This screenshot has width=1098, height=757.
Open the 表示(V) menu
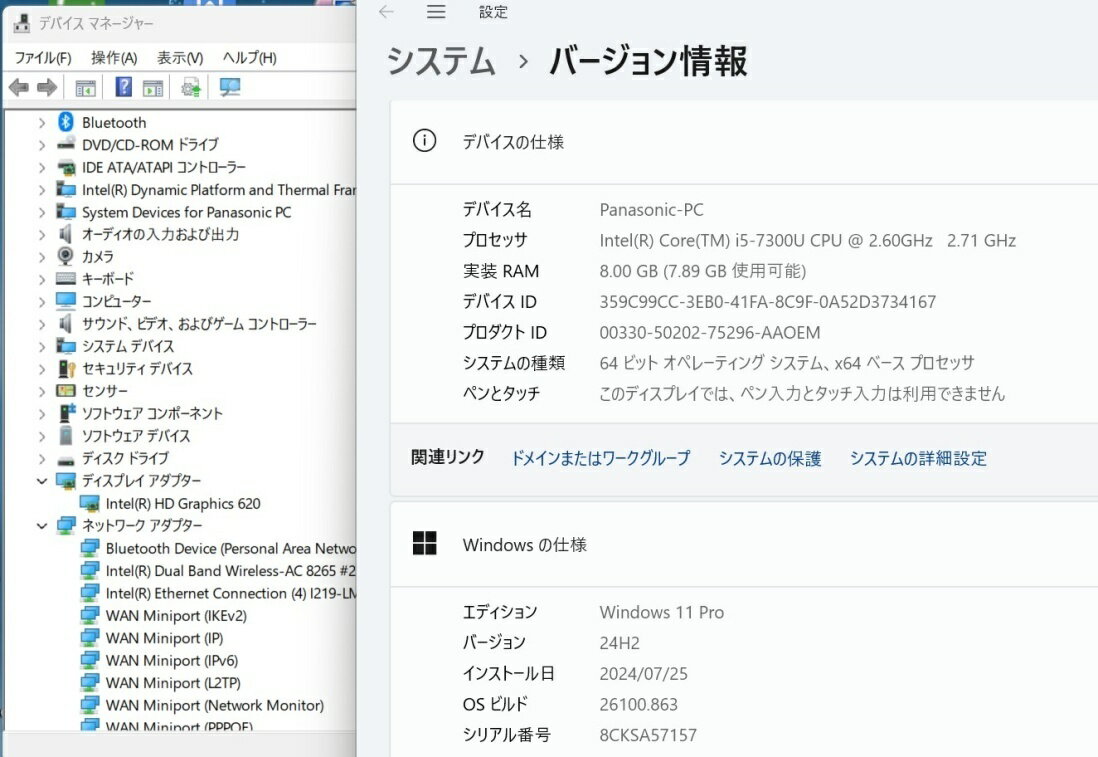pyautogui.click(x=180, y=58)
